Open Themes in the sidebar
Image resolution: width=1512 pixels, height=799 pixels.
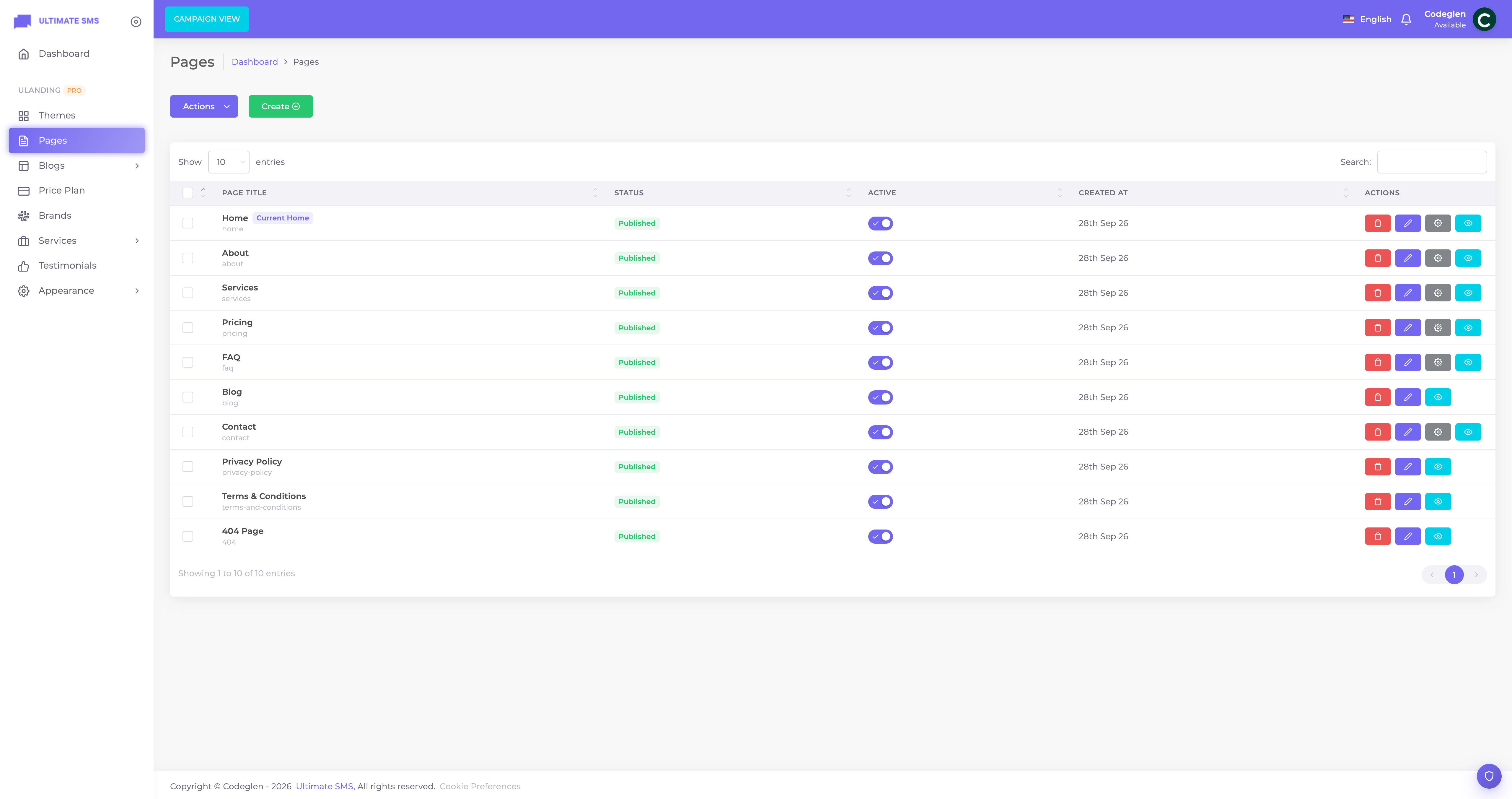77,116
